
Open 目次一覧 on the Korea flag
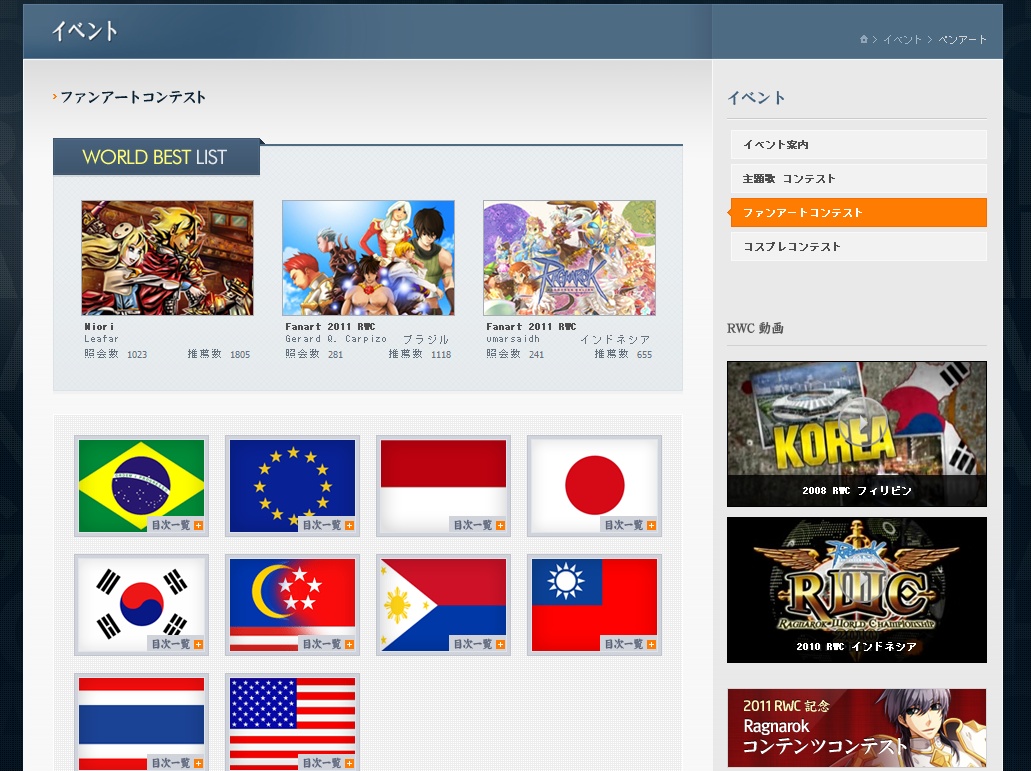[x=176, y=644]
